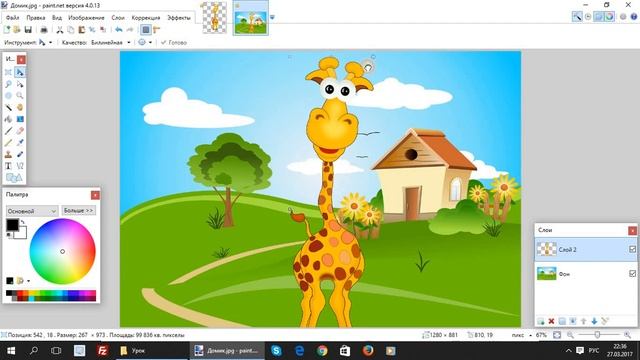
Task: Merge layer down icon
Action: point(573,322)
